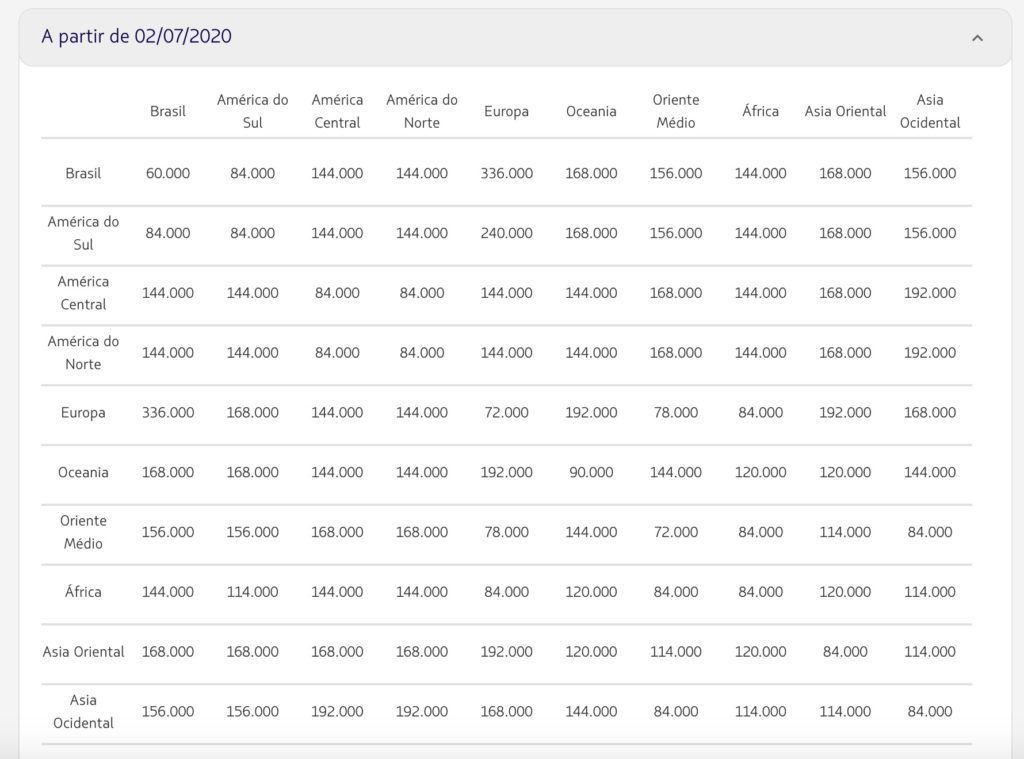Image resolution: width=1024 pixels, height=759 pixels.
Task: Click the 'Oceania' row label
Action: pyautogui.click(x=83, y=472)
